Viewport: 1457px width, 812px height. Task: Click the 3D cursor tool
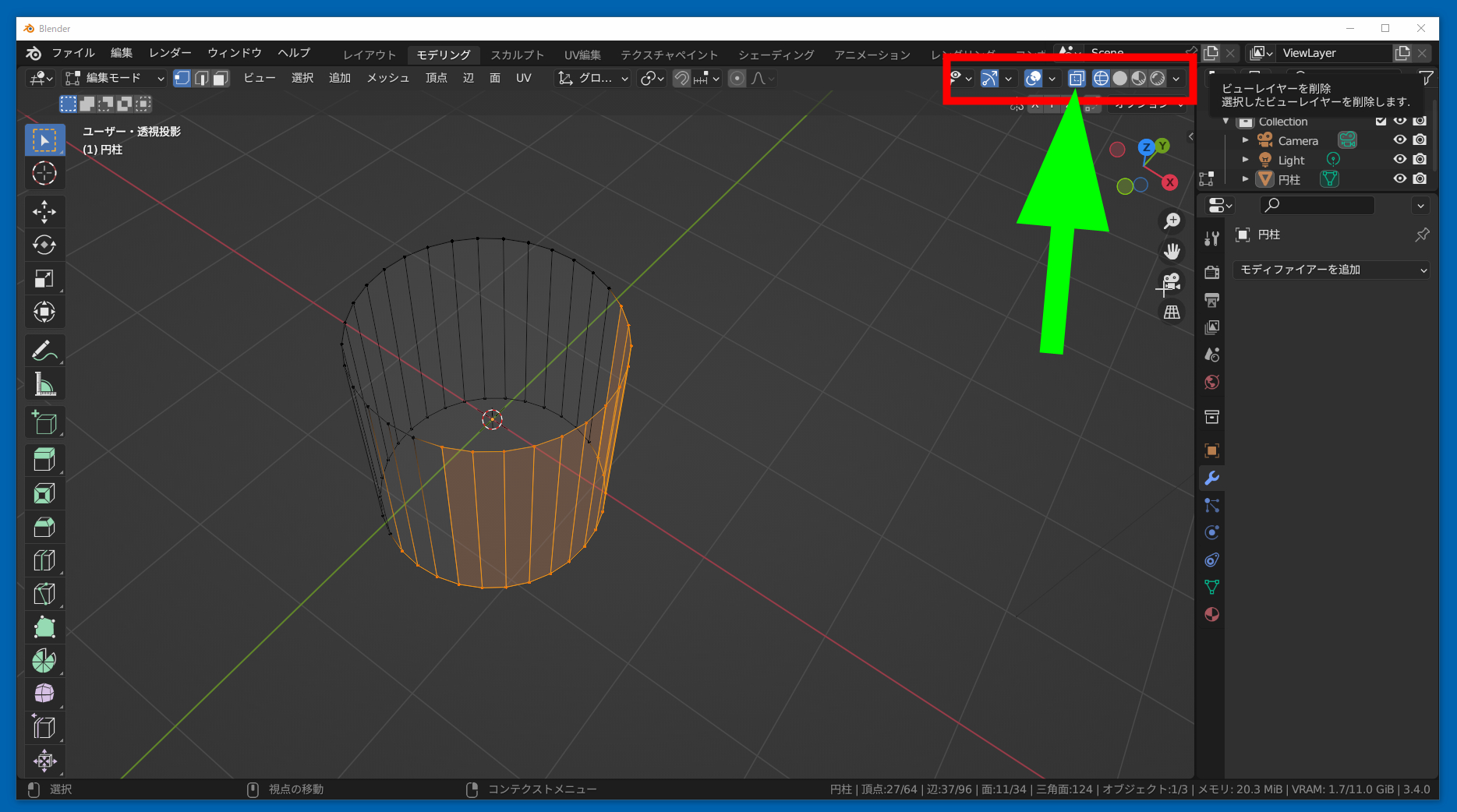[44, 173]
